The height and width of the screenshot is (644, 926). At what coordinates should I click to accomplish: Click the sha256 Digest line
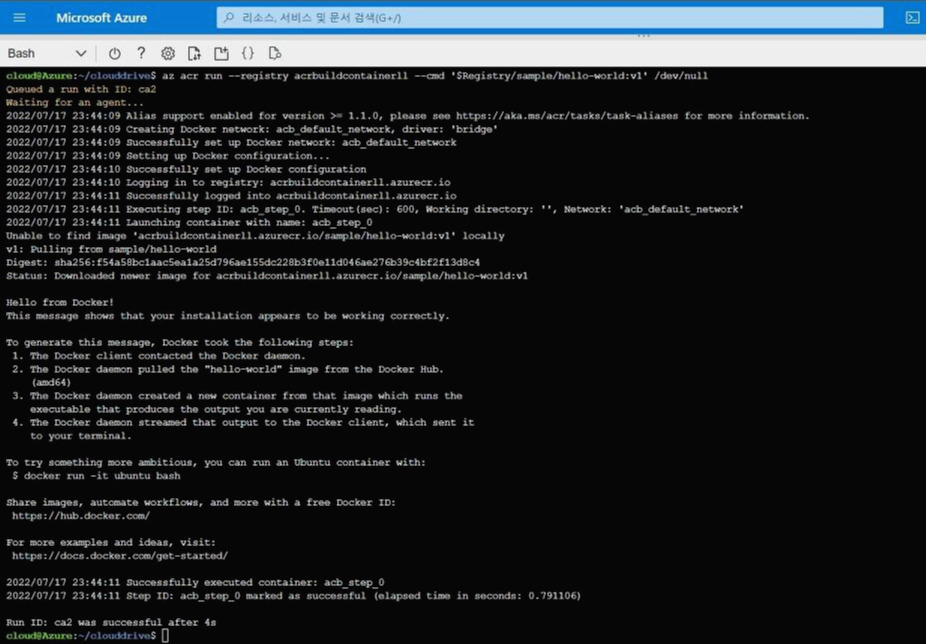[243, 262]
